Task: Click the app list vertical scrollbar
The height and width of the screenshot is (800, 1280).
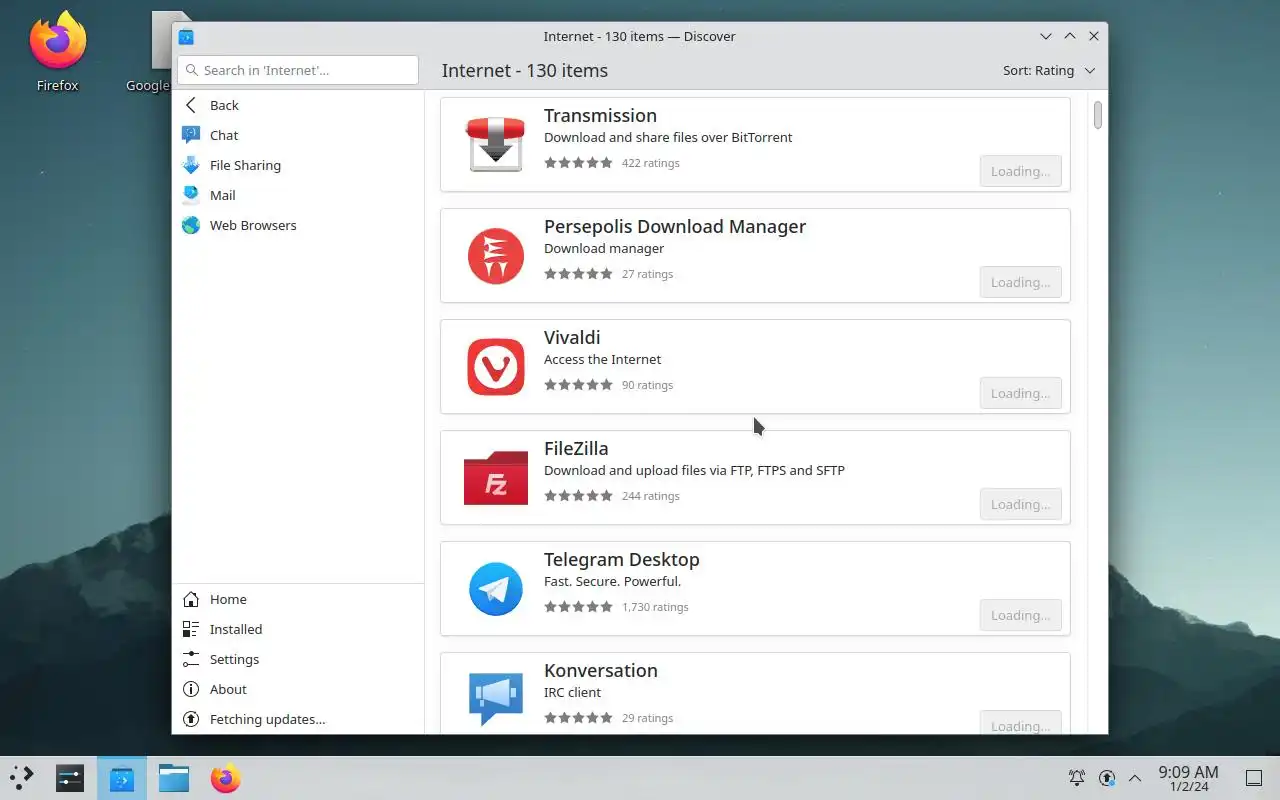Action: (1098, 115)
